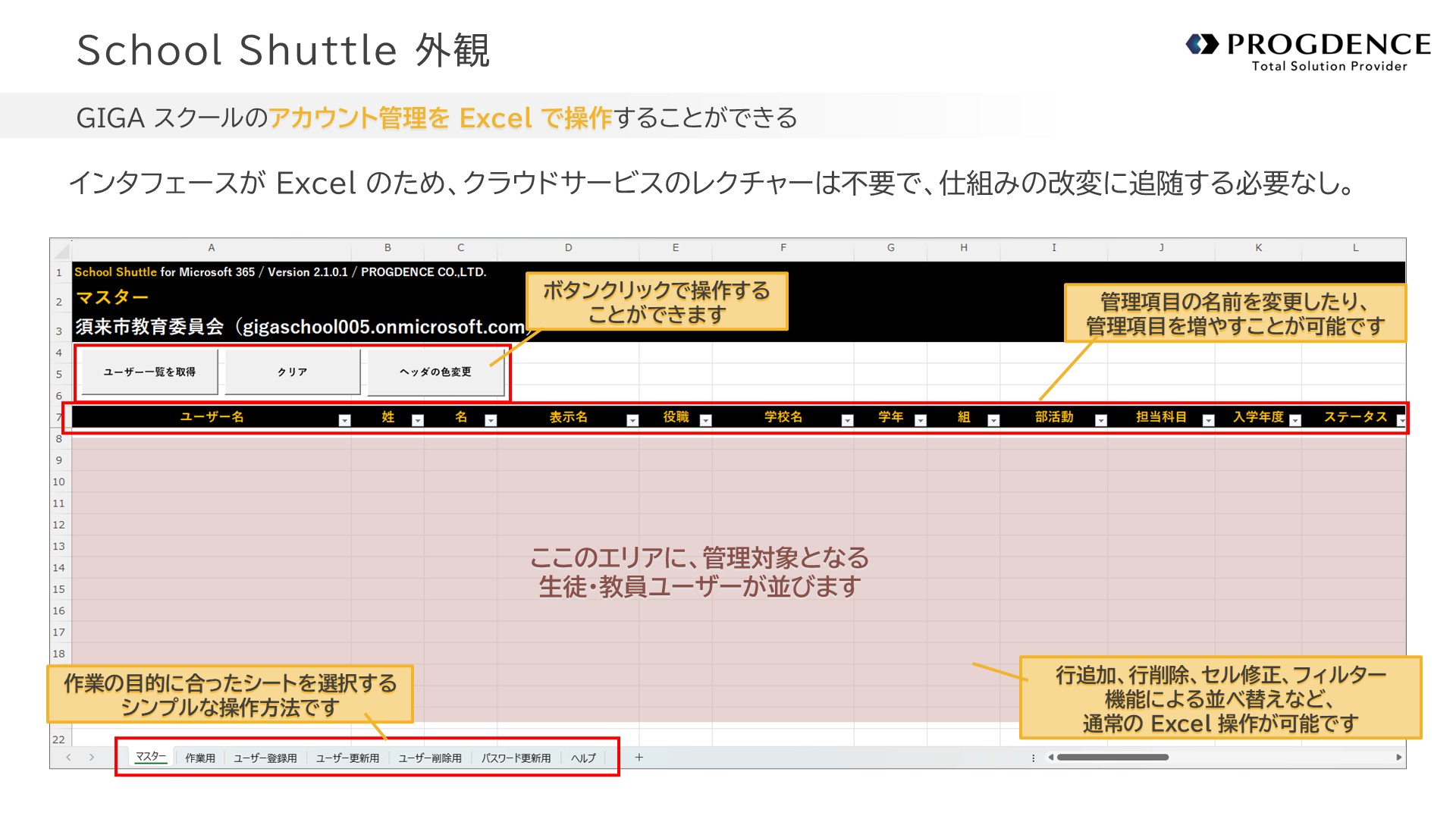This screenshot has height=819, width=1456.
Task: Click the ユーザー一覧を取得 button
Action: pyautogui.click(x=149, y=372)
